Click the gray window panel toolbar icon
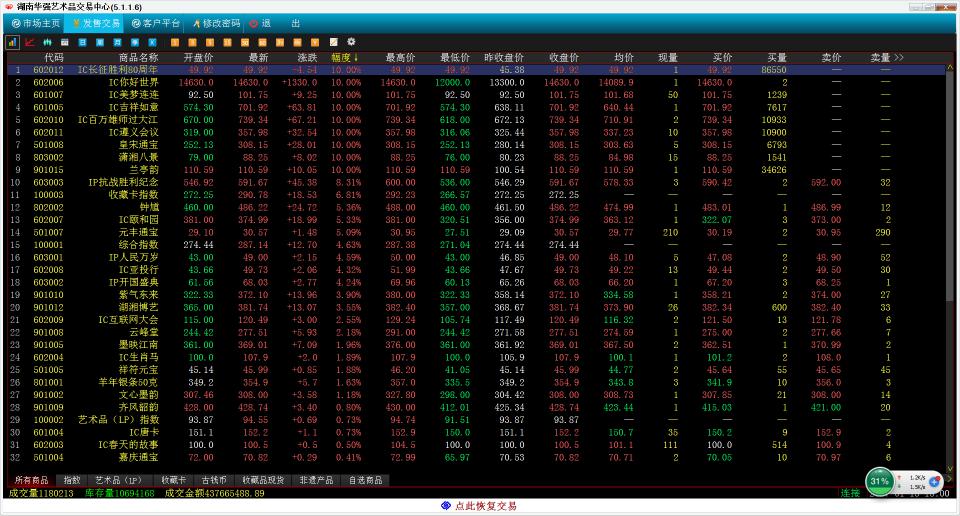This screenshot has height=516, width=960. 65,42
